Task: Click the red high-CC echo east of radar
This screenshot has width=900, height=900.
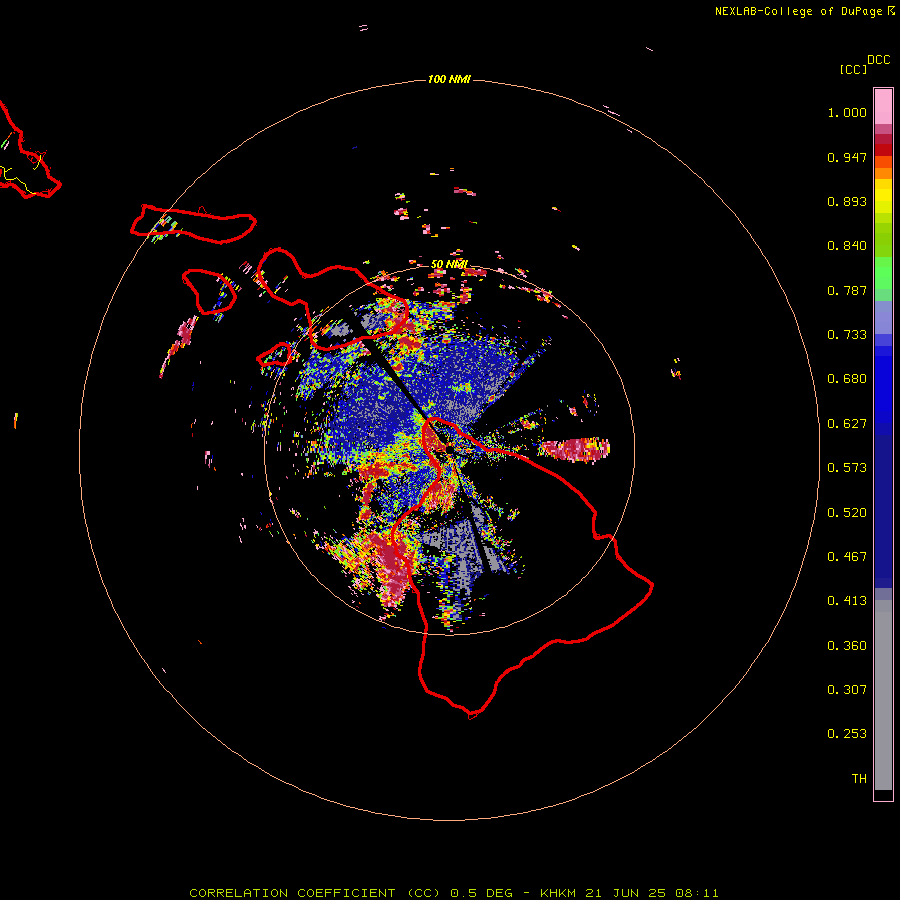Action: [x=575, y=449]
